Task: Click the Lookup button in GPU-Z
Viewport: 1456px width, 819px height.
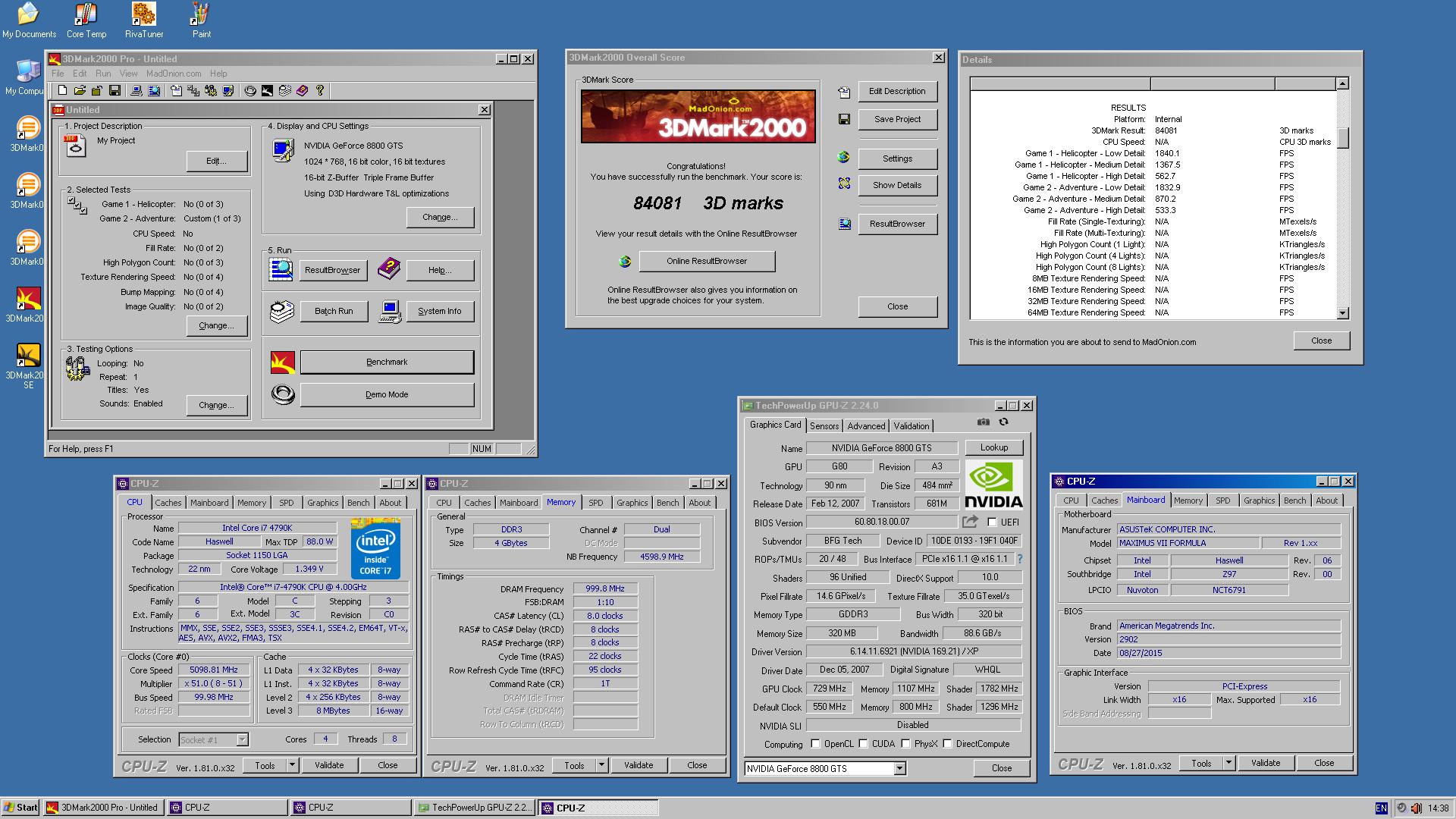Action: 993,447
